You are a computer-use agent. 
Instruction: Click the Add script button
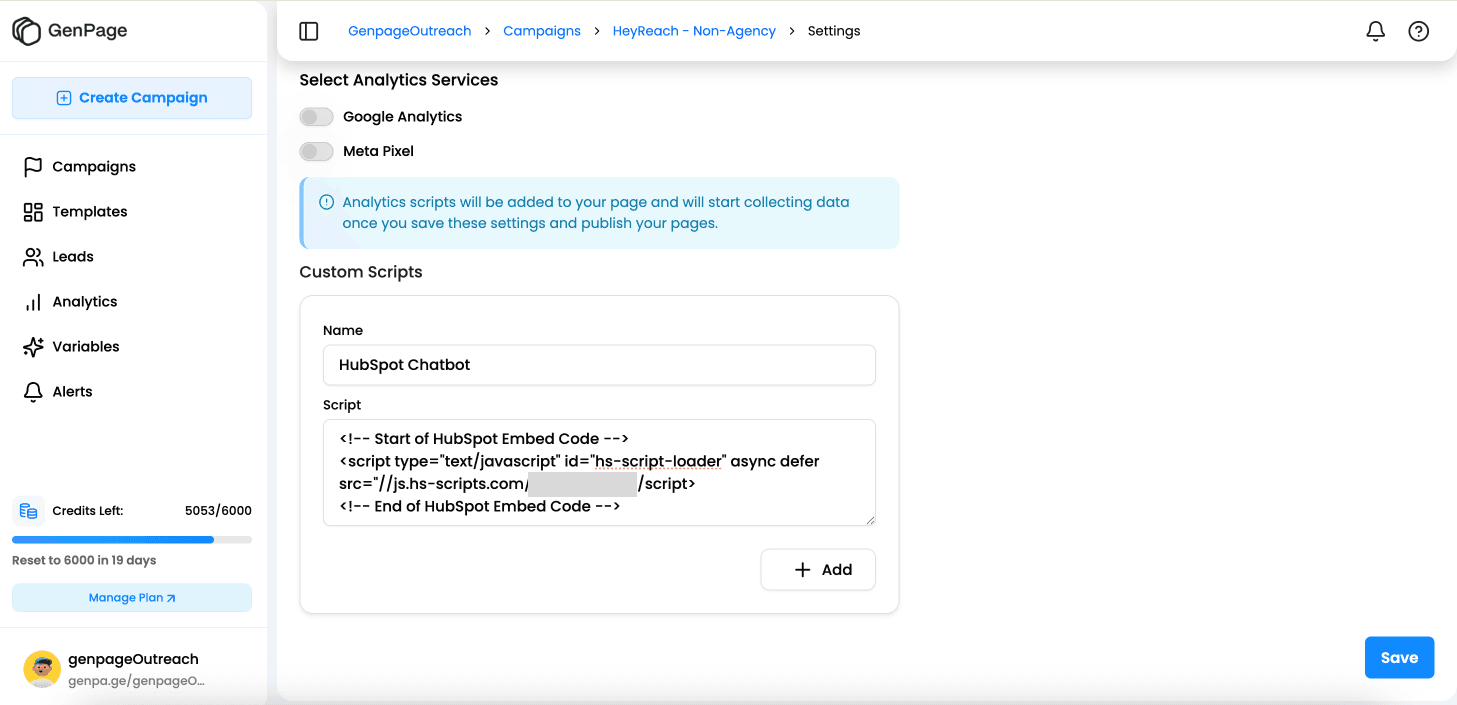[x=818, y=570]
